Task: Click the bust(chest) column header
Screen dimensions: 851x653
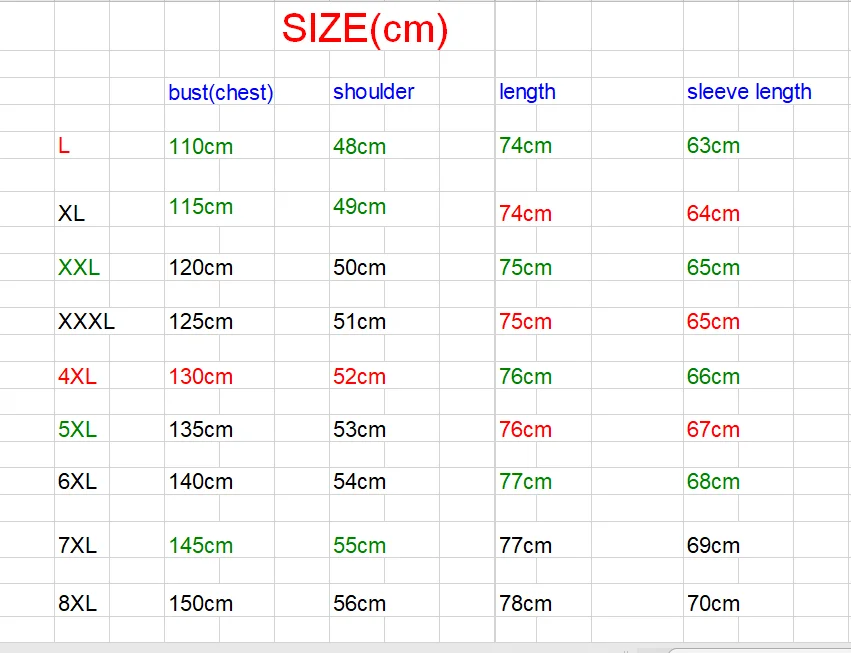Action: (x=221, y=92)
